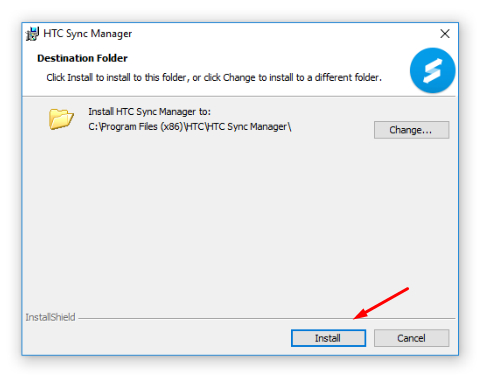
Task: Click the instruction text about Change and Install
Action: tap(214, 78)
